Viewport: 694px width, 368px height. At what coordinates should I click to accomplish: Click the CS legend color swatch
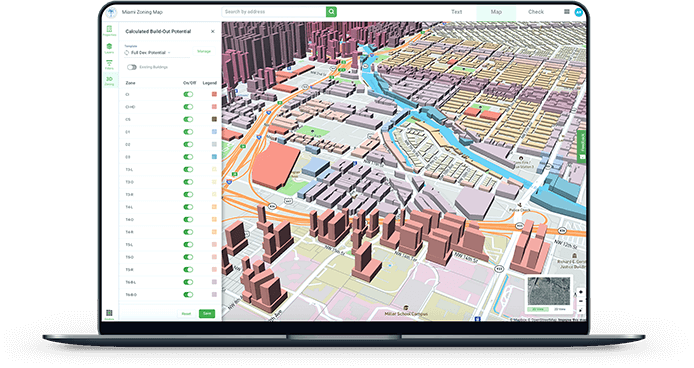(x=214, y=119)
